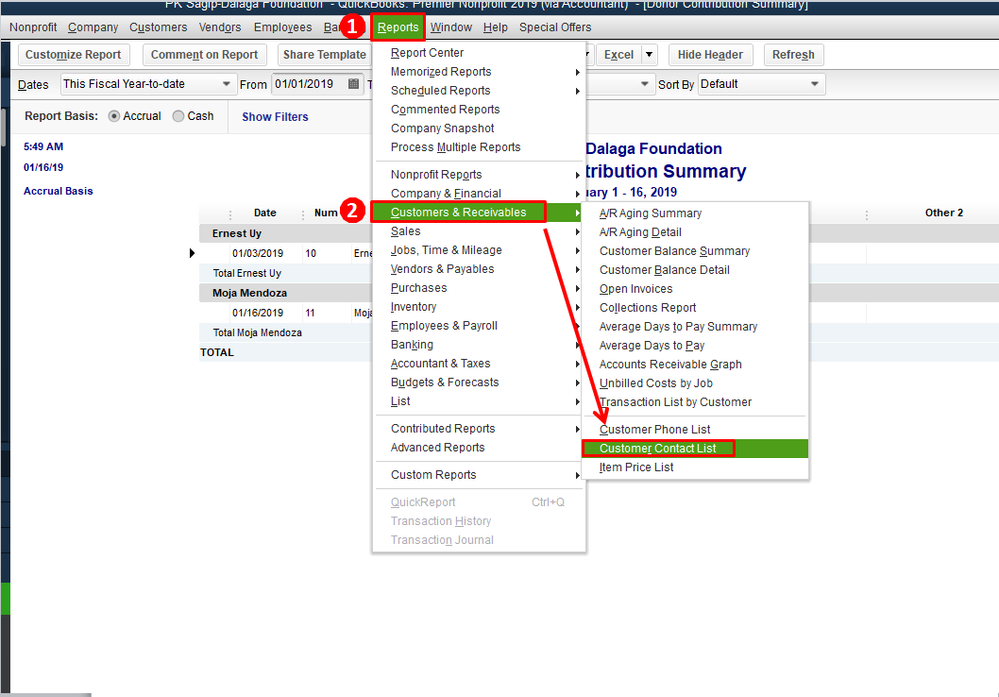Open the Excel button dropdown arrow
Viewport: 999px width, 697px height.
click(649, 55)
